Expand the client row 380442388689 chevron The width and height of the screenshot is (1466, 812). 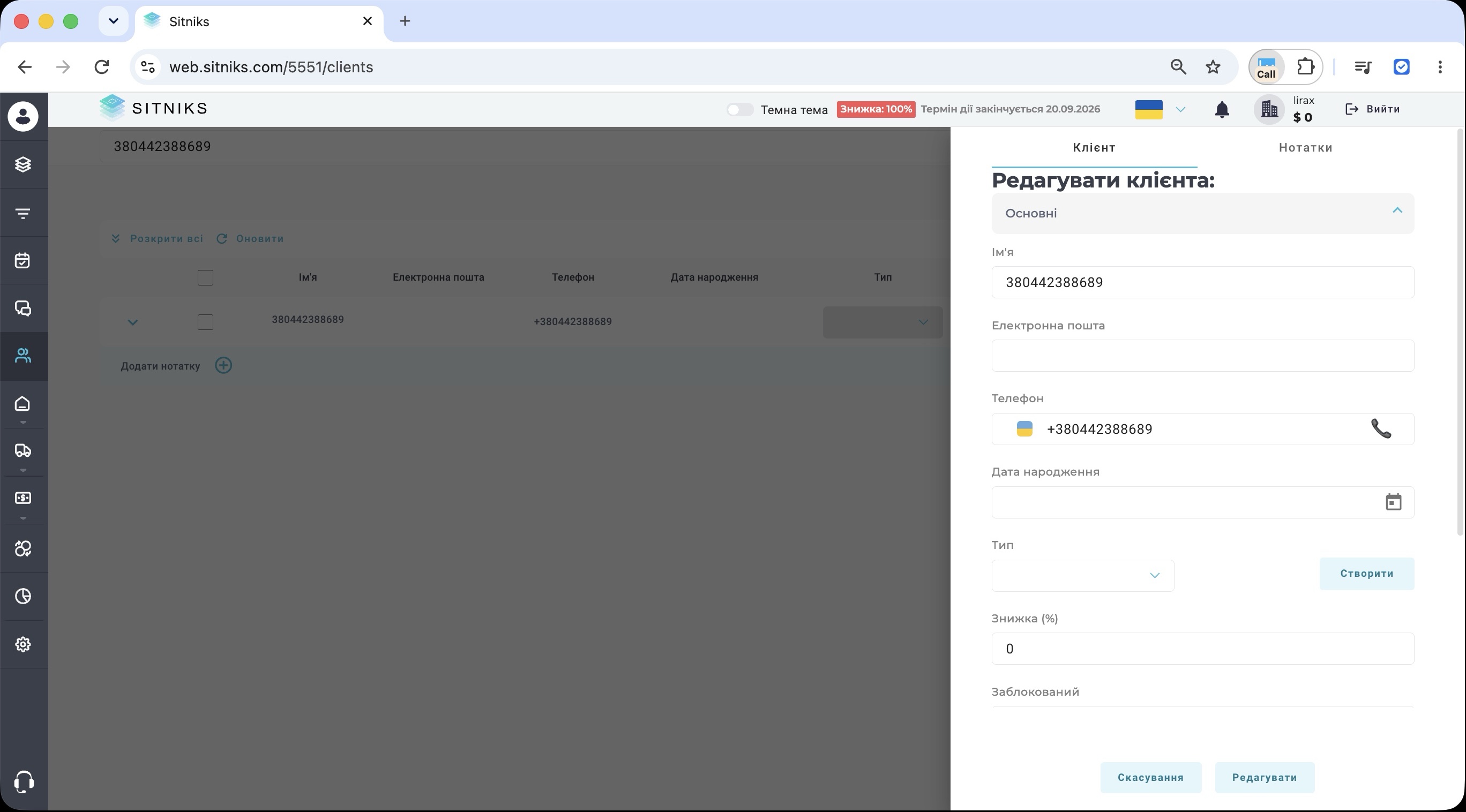(132, 322)
